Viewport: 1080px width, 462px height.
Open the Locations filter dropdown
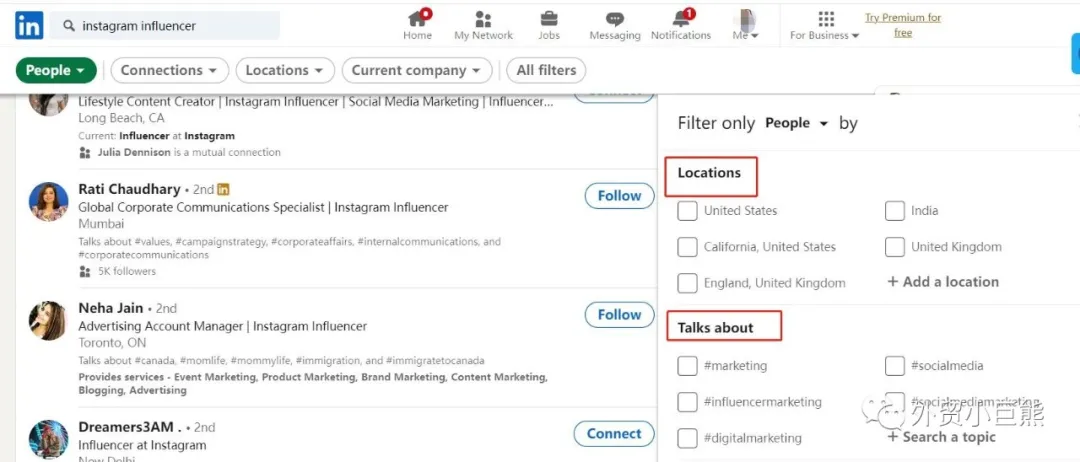(x=285, y=70)
